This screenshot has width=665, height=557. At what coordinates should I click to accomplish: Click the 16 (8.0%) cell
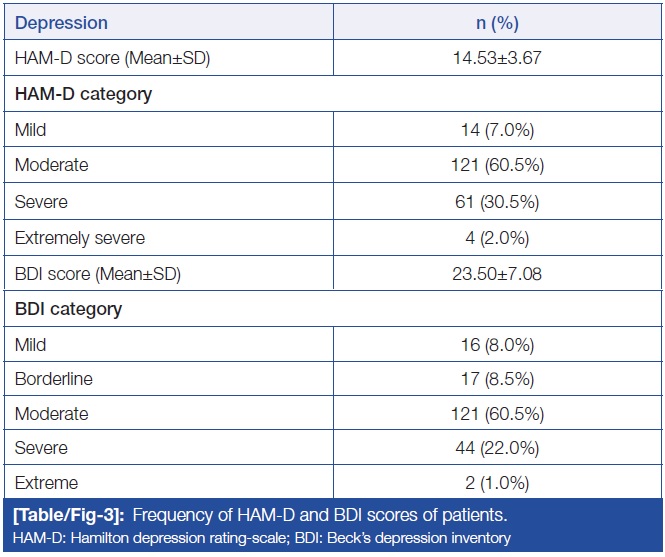point(497,345)
